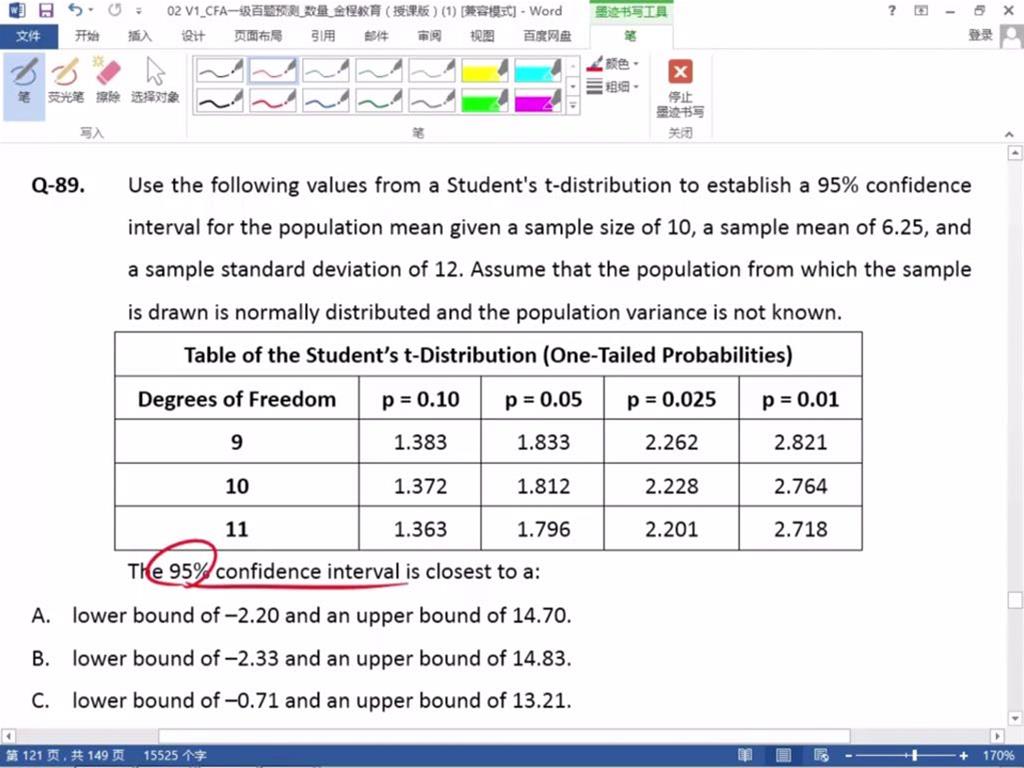Open the pen thickness (粗细) dropdown
This screenshot has height=768, width=1024.
coord(614,87)
